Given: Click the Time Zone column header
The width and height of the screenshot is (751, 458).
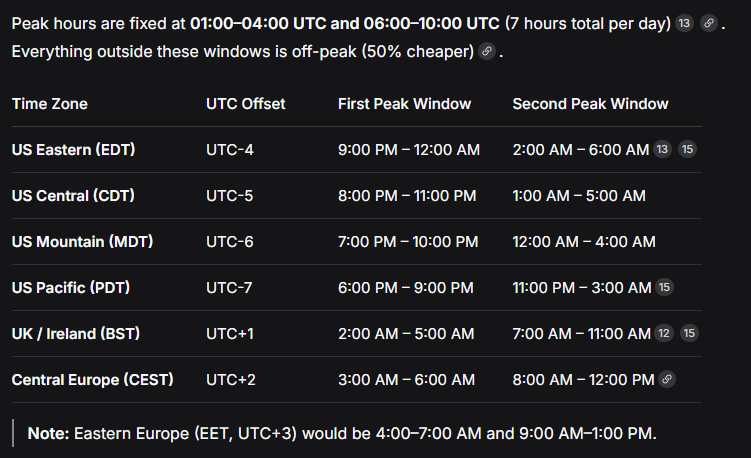Looking at the screenshot, I should [x=50, y=104].
